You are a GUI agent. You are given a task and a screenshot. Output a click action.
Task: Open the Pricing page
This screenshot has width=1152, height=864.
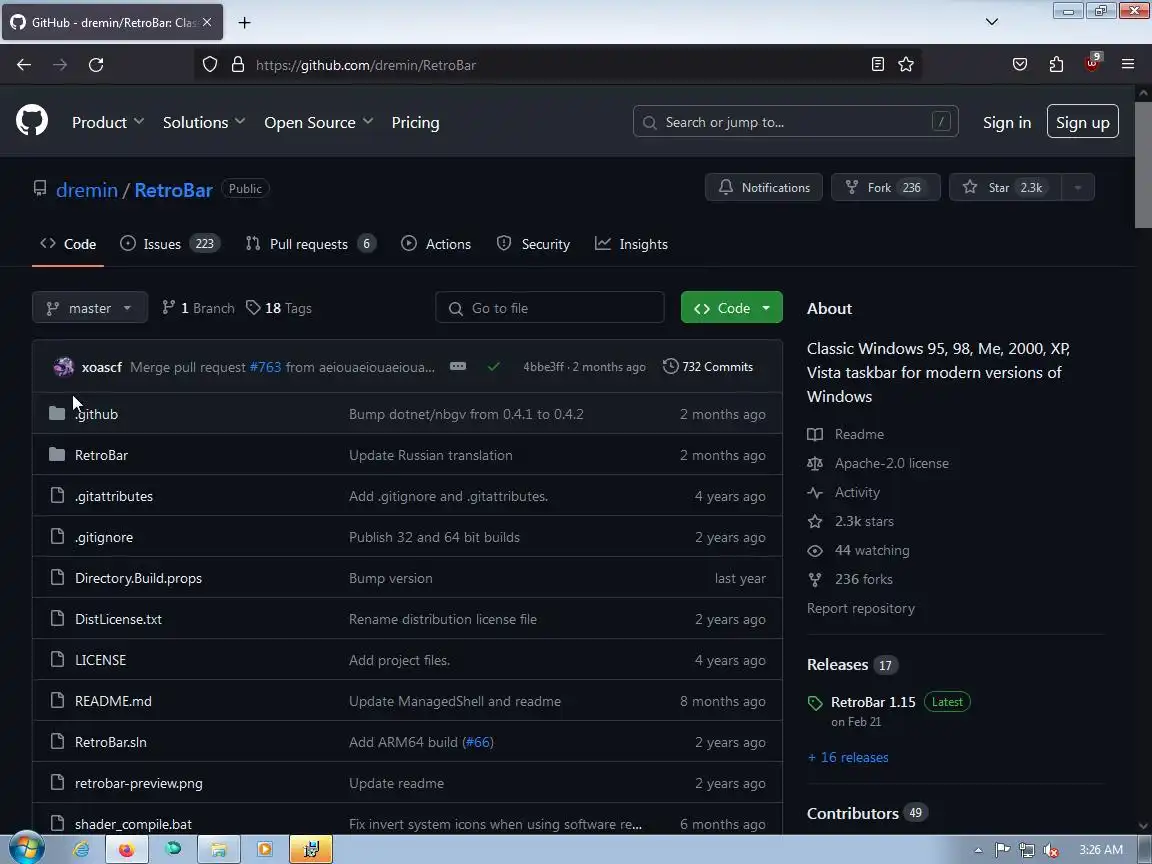415,123
